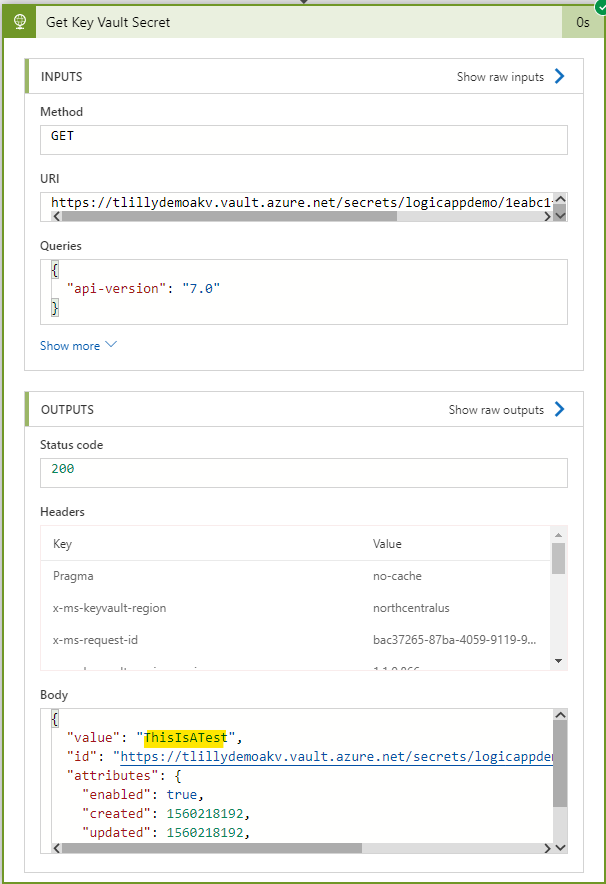Viewport: 606px width, 884px height.
Task: Click the 0s duration badge
Action: pyautogui.click(x=582, y=23)
